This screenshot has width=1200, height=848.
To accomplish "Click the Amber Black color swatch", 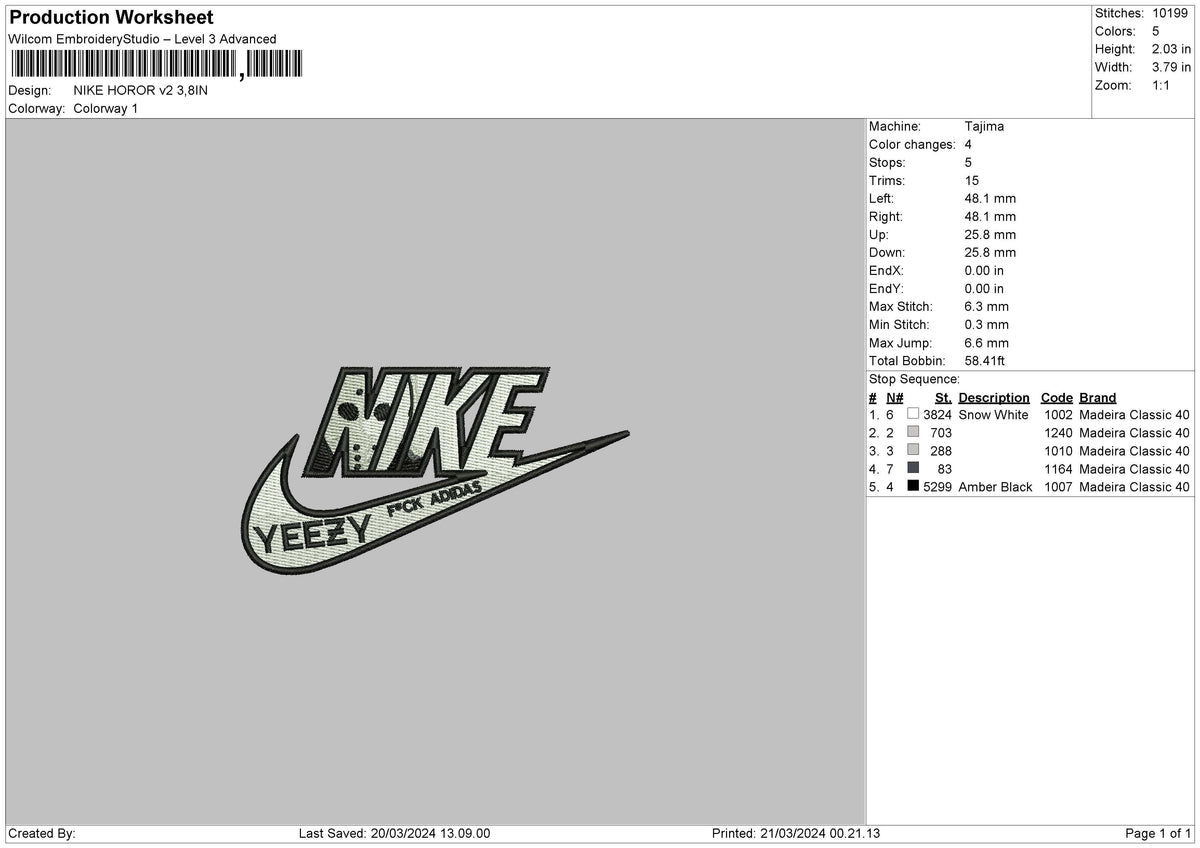I will [x=913, y=486].
